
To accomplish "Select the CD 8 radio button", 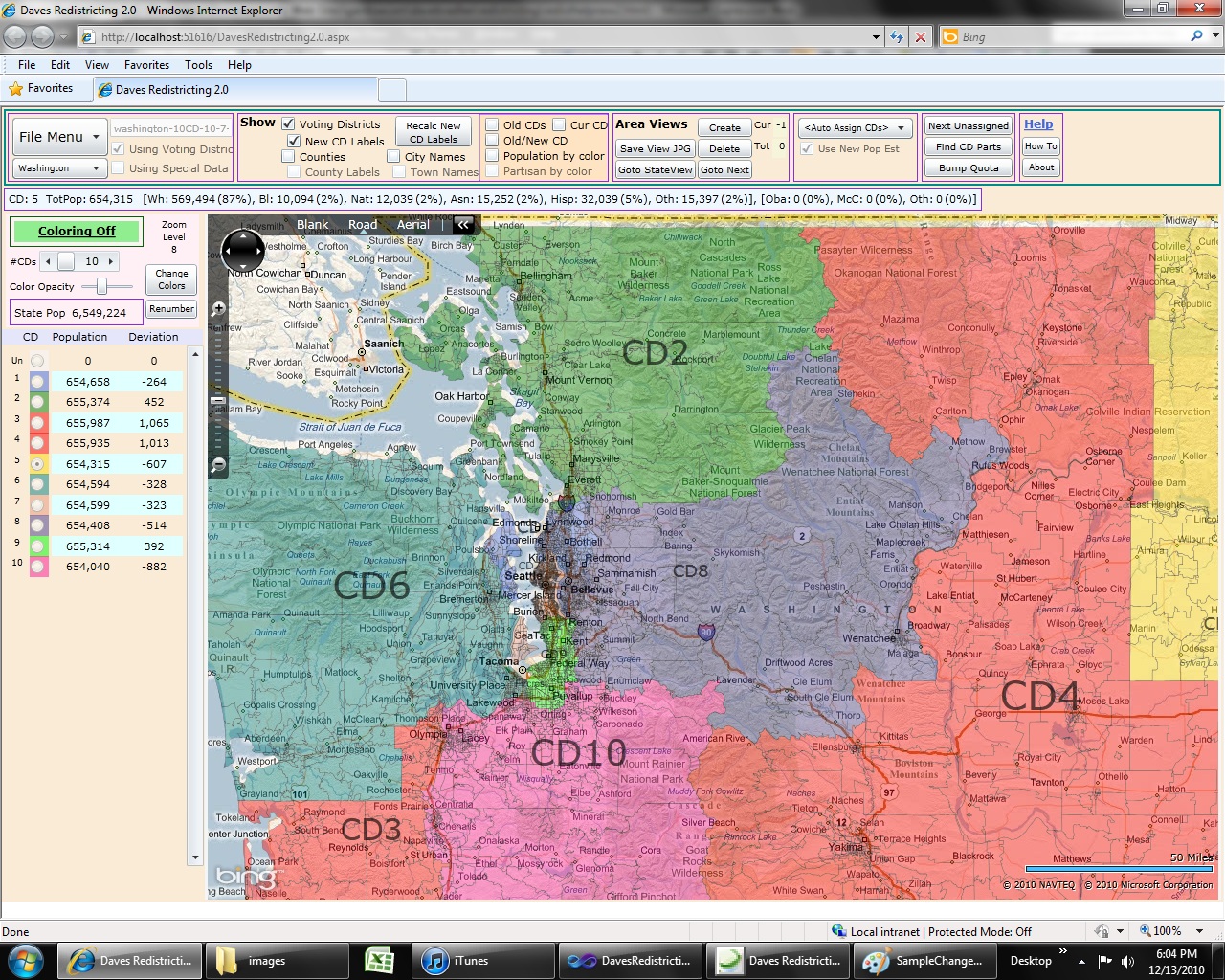I will 37,525.
